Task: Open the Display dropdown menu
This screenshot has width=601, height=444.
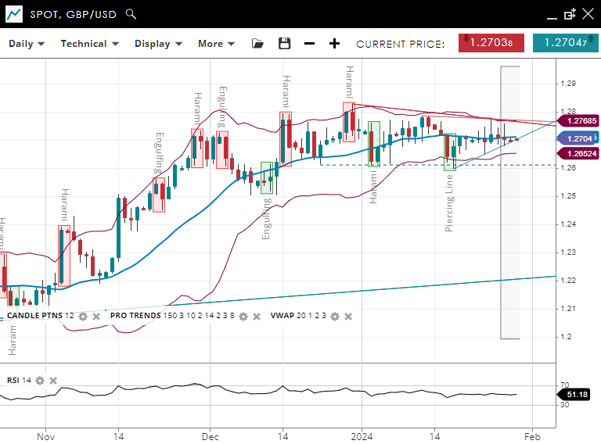Action: tap(158, 44)
